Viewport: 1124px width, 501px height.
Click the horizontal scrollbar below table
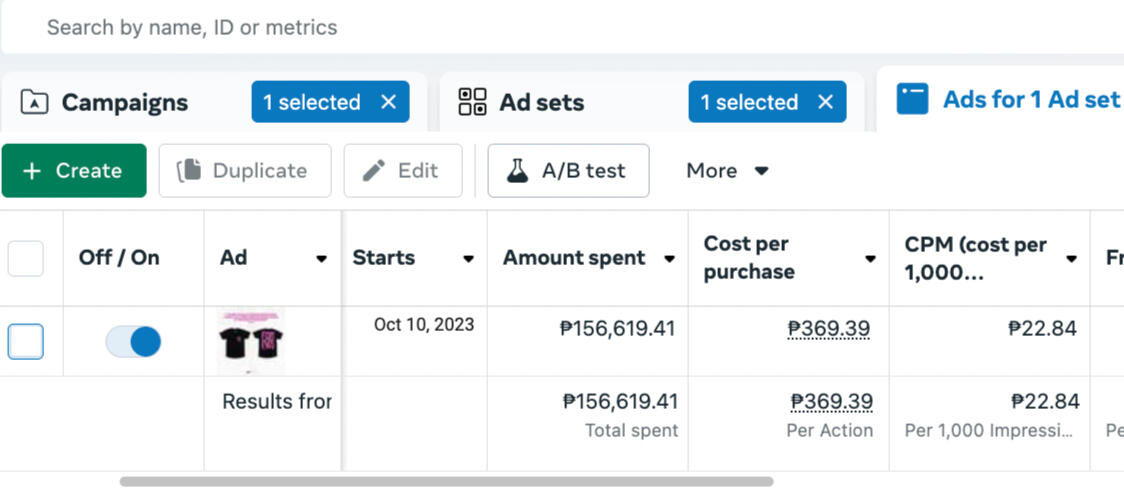pyautogui.click(x=446, y=482)
